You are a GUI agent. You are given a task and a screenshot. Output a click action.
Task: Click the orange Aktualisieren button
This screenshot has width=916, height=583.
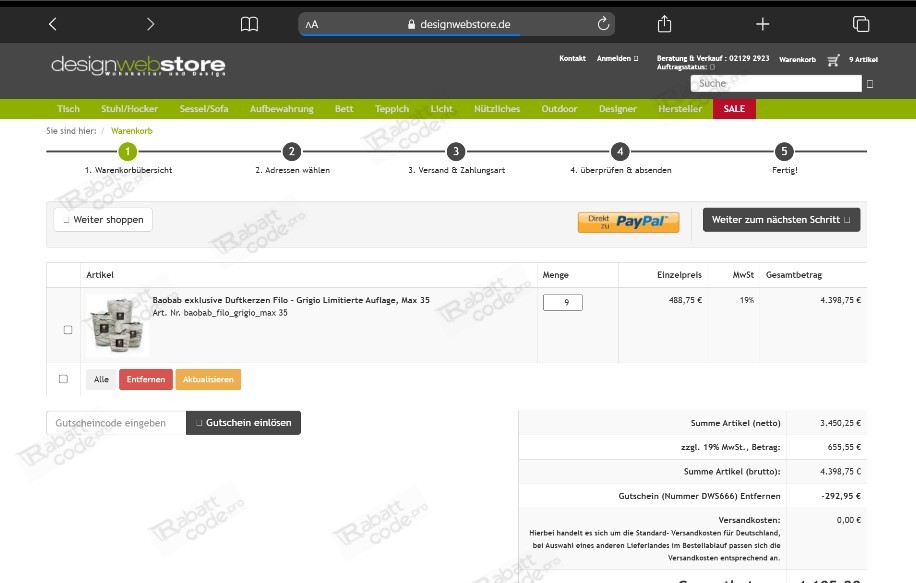[x=208, y=379]
